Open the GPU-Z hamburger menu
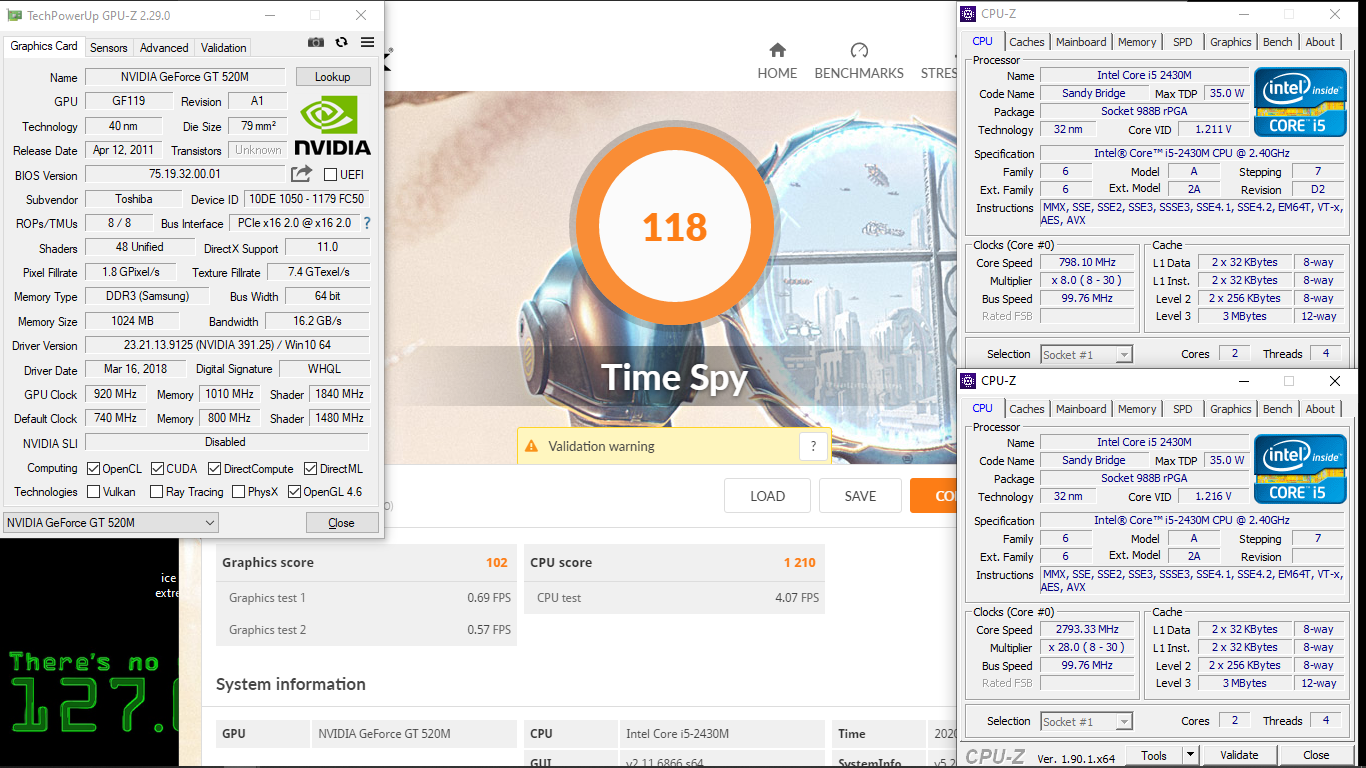This screenshot has width=1366, height=768. point(367,42)
